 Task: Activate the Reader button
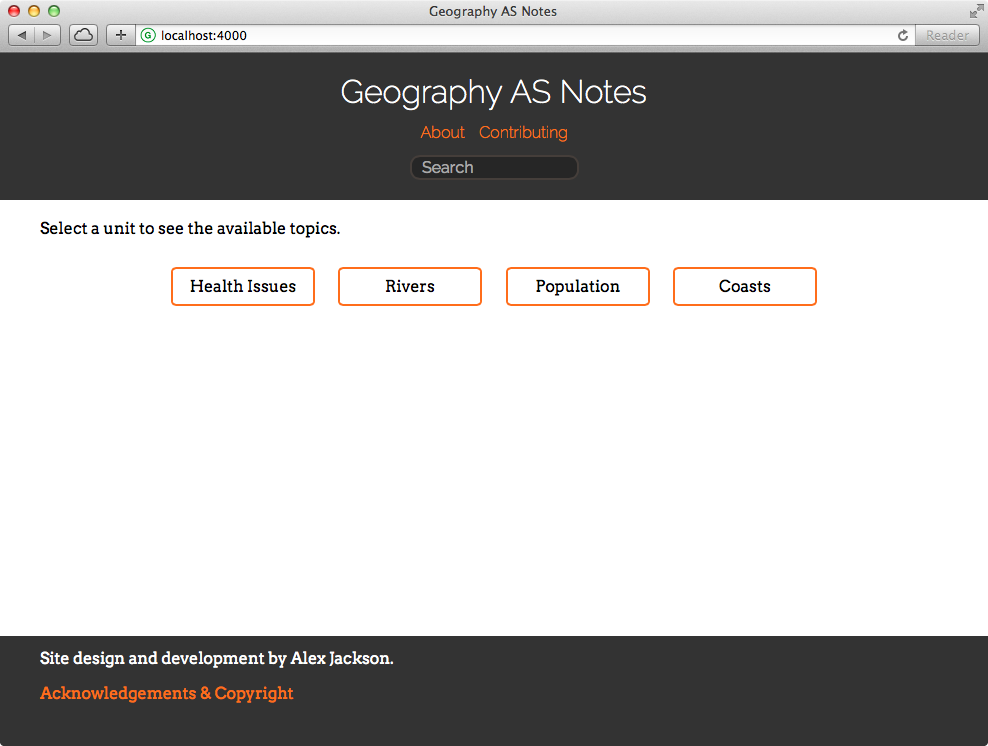tap(946, 35)
